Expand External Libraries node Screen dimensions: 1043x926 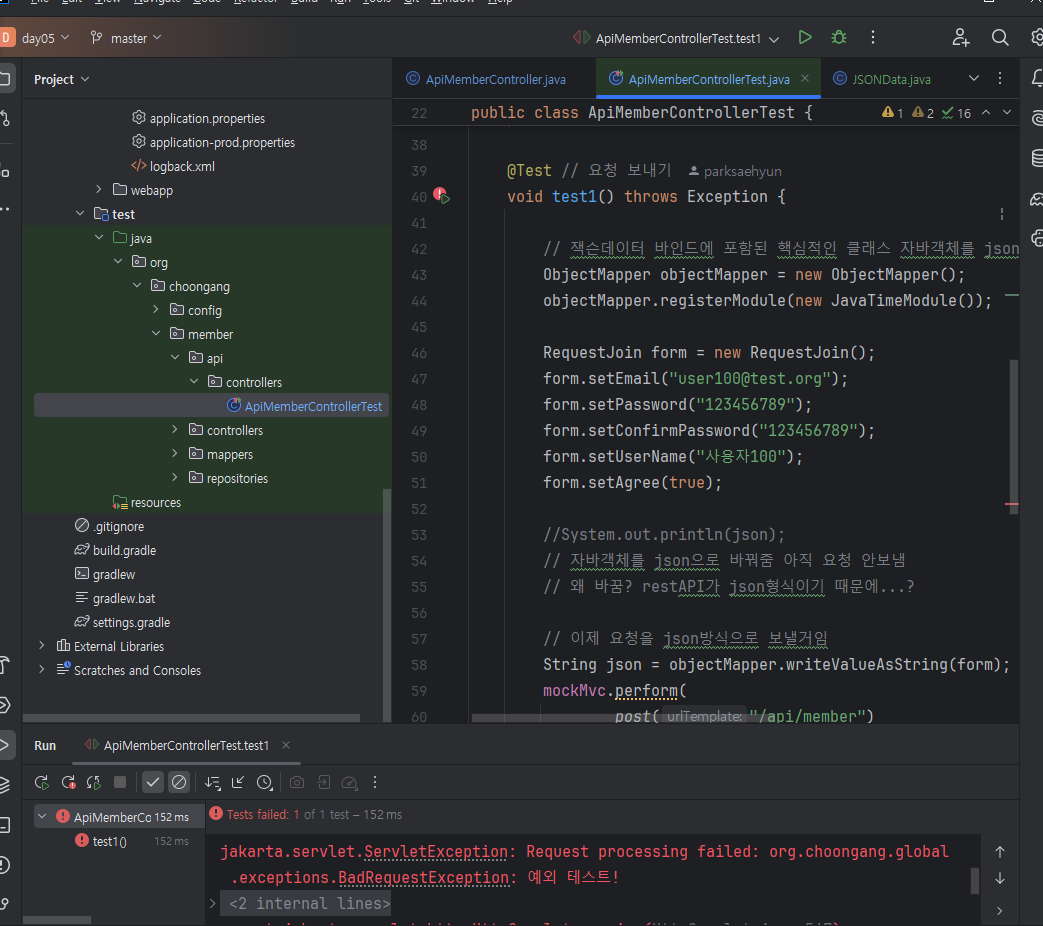41,645
